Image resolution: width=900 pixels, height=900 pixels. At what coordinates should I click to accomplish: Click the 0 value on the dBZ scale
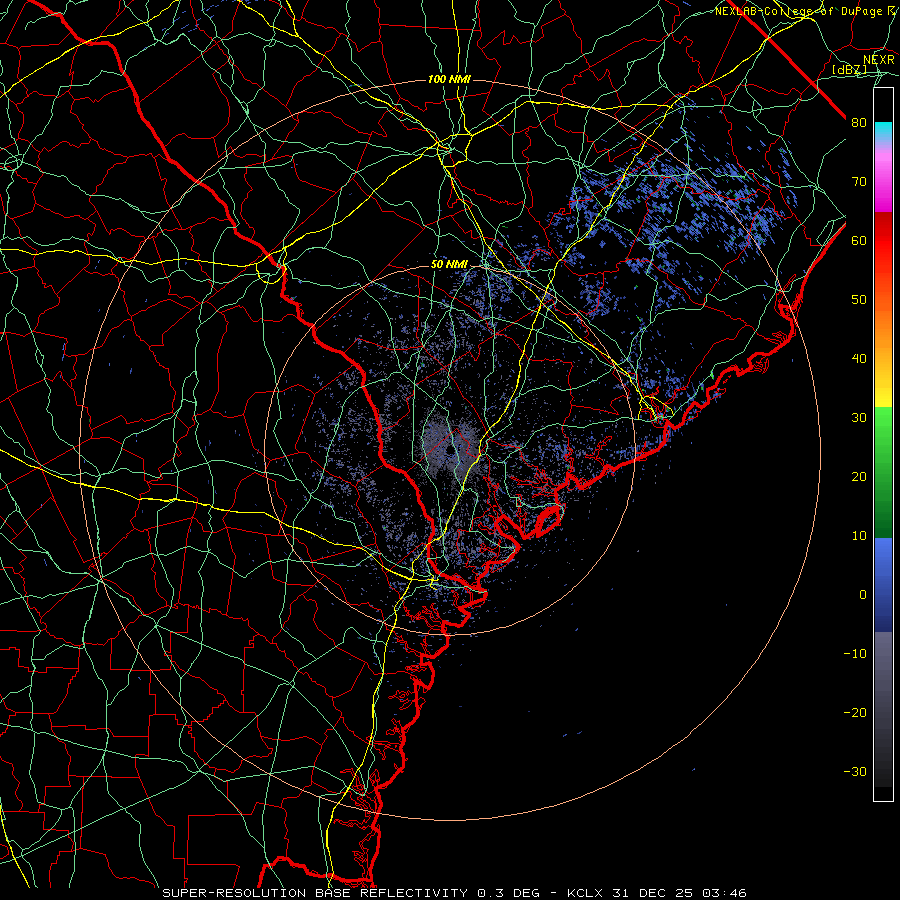[x=863, y=595]
